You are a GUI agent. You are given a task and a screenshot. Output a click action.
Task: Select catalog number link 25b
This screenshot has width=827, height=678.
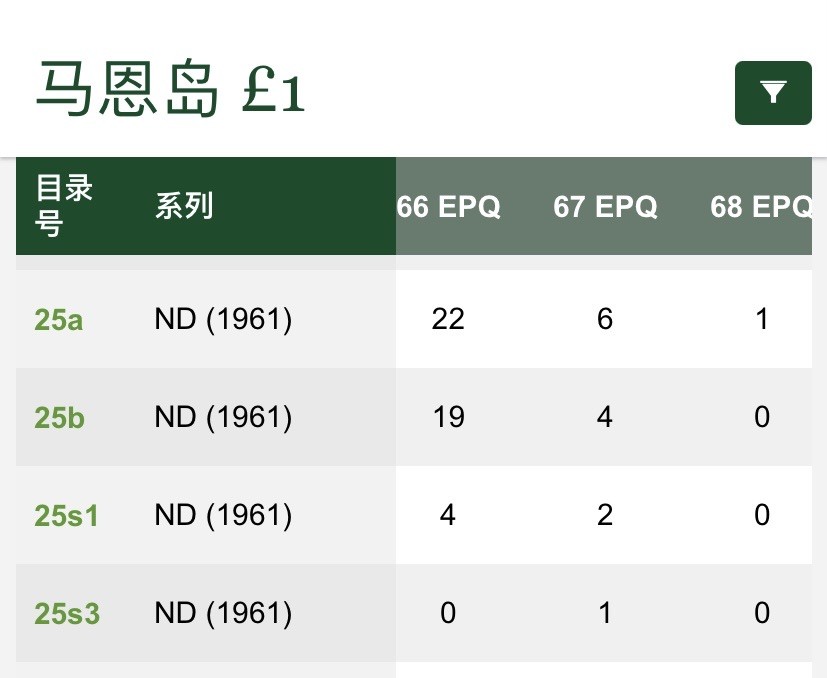[x=58, y=417]
